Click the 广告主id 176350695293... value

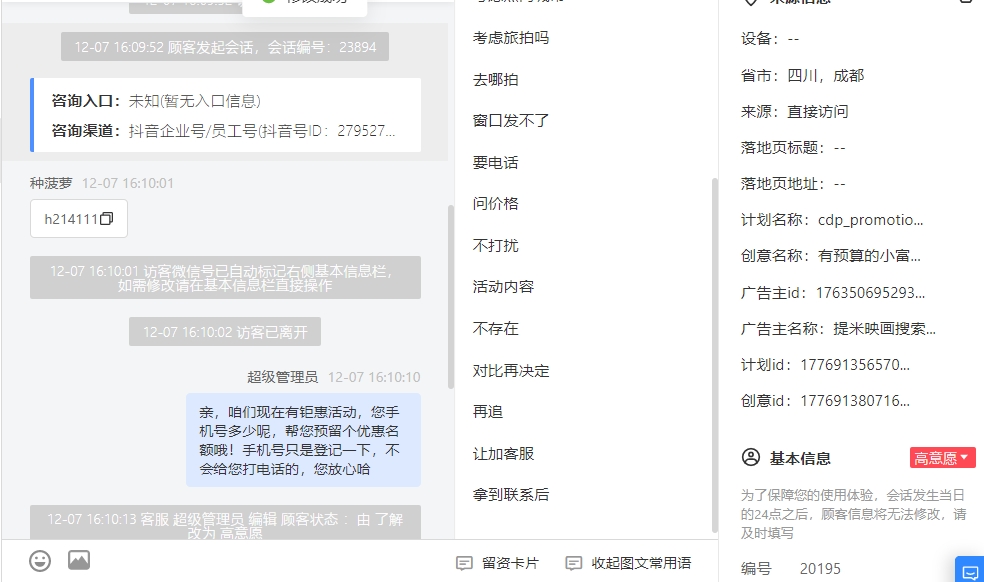click(870, 293)
